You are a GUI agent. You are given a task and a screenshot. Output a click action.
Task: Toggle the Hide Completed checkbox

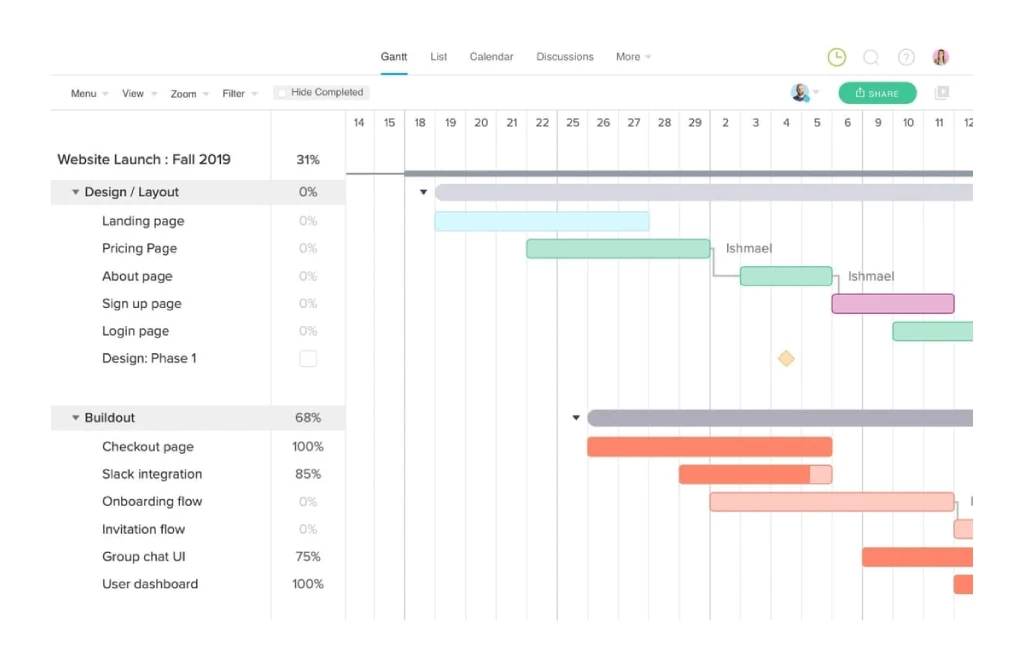tap(282, 93)
